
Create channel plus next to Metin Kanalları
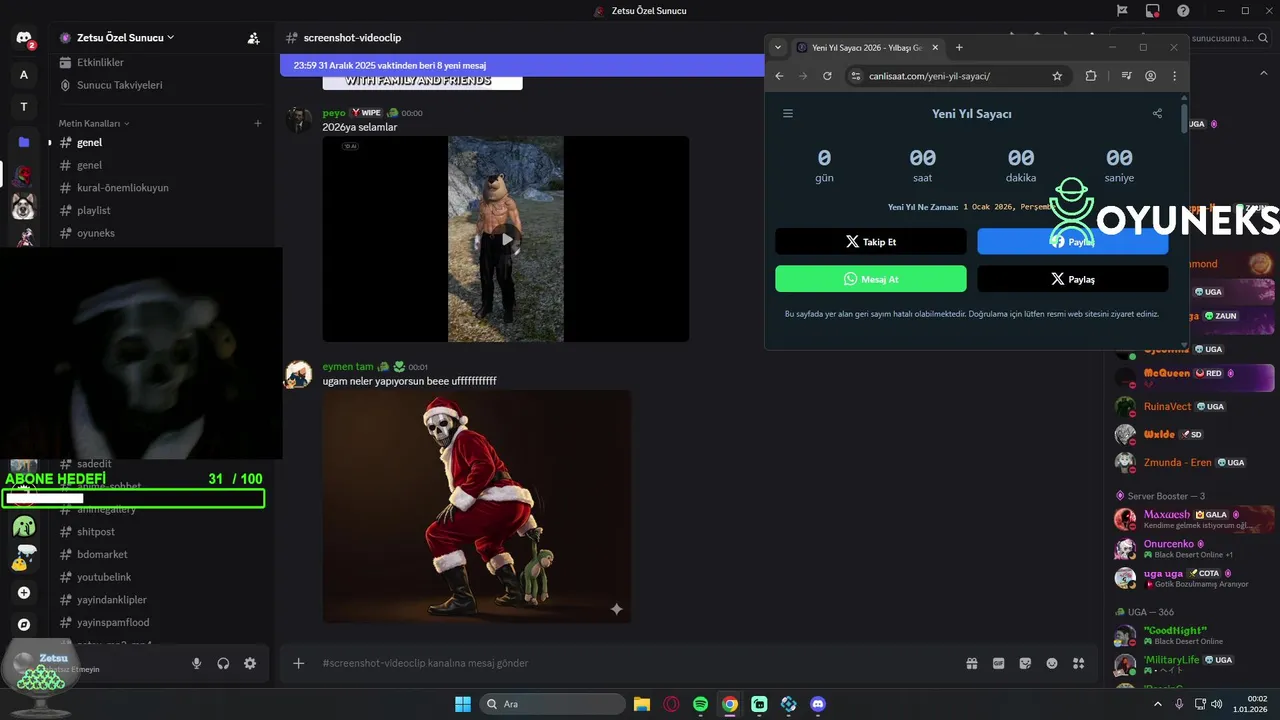pyautogui.click(x=257, y=123)
